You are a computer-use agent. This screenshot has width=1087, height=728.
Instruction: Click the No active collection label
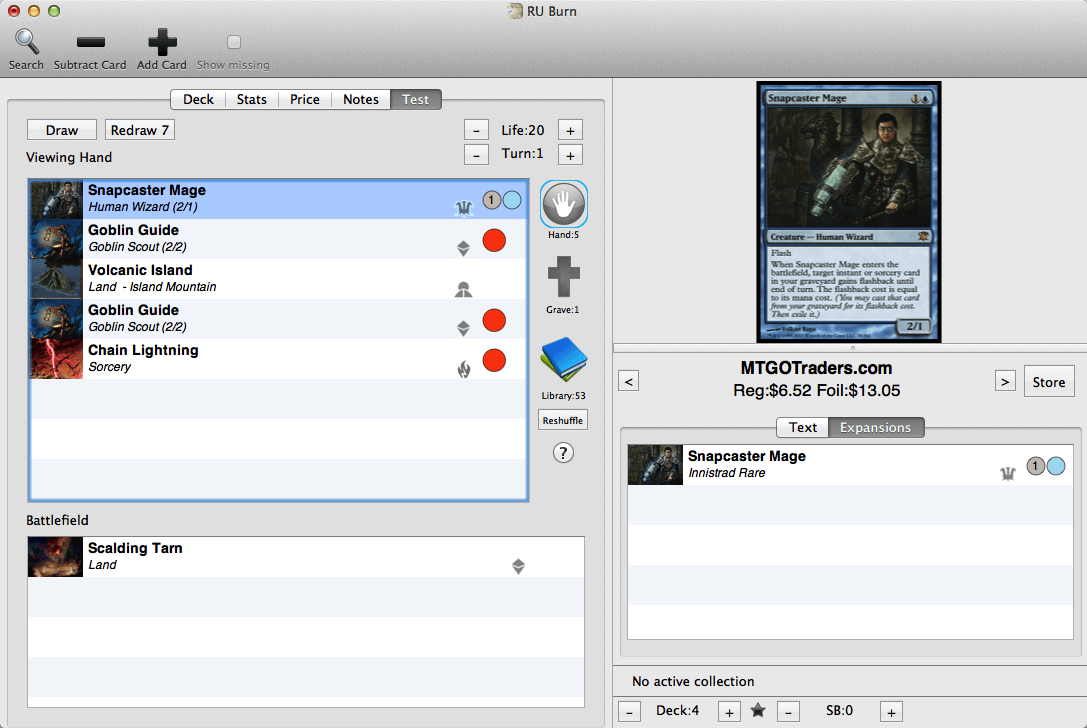[x=693, y=682]
